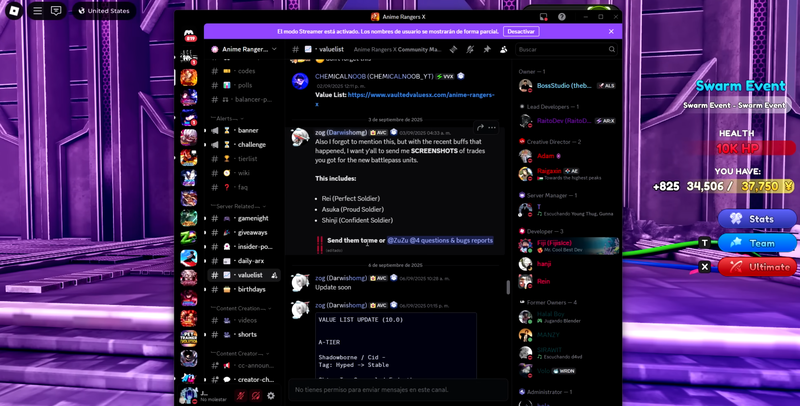Collapse the Server Related category
Viewport: 800px width, 406px height.
238,206
